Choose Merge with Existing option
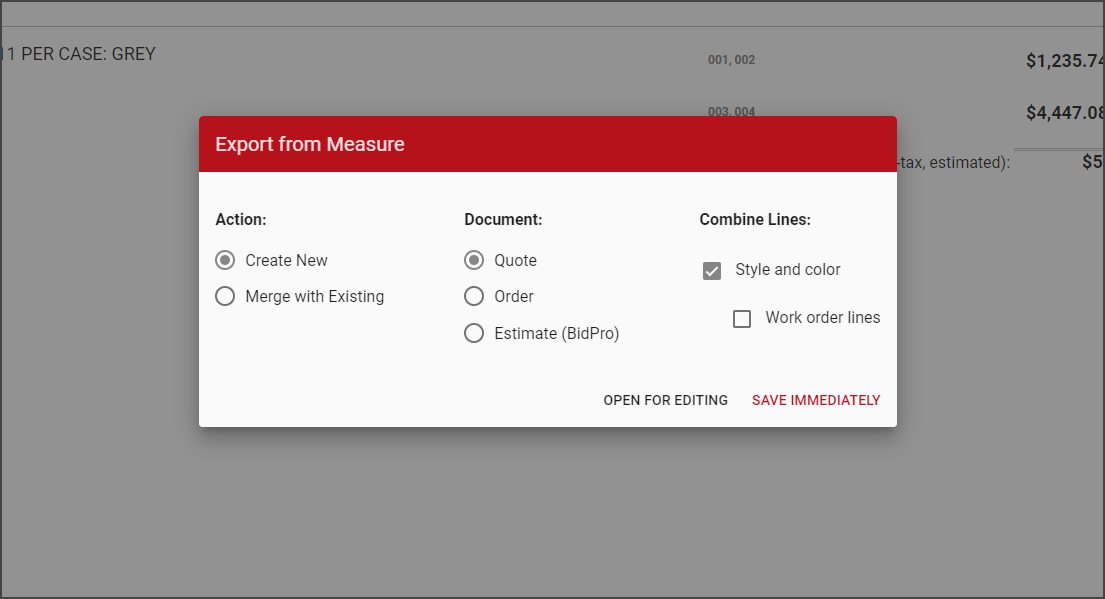1105x599 pixels. click(x=224, y=296)
